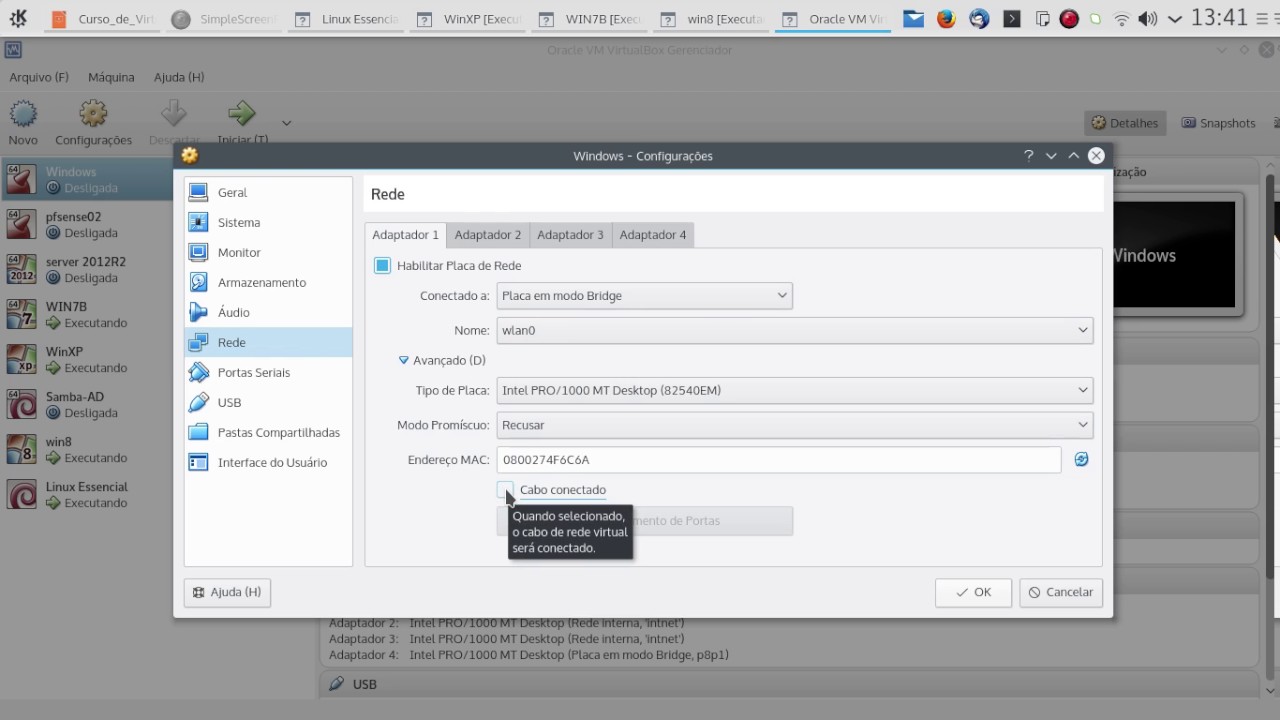Switch to the WIN7B taskbar window

pyautogui.click(x=590, y=19)
